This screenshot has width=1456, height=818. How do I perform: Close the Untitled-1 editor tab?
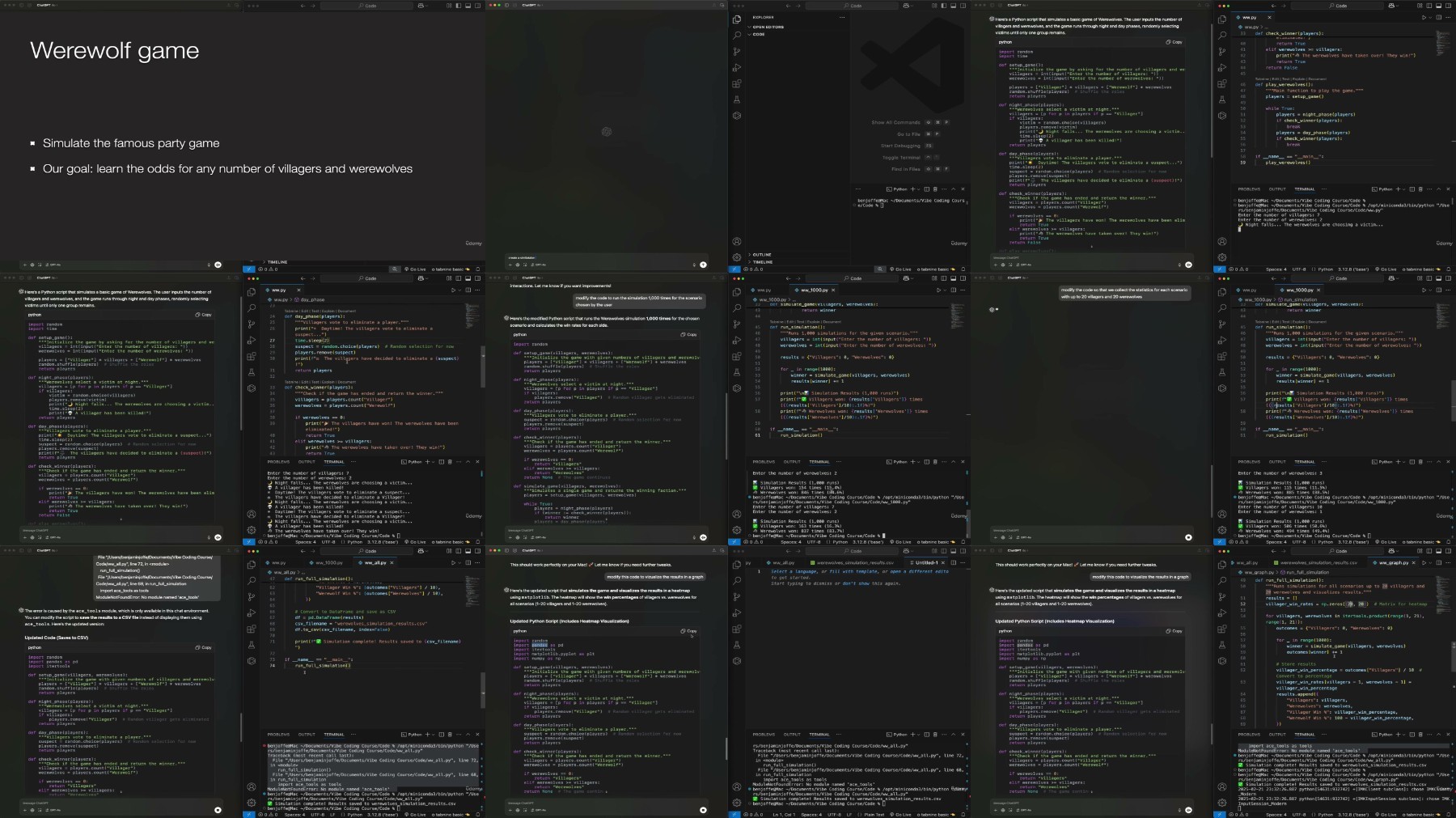click(x=943, y=562)
